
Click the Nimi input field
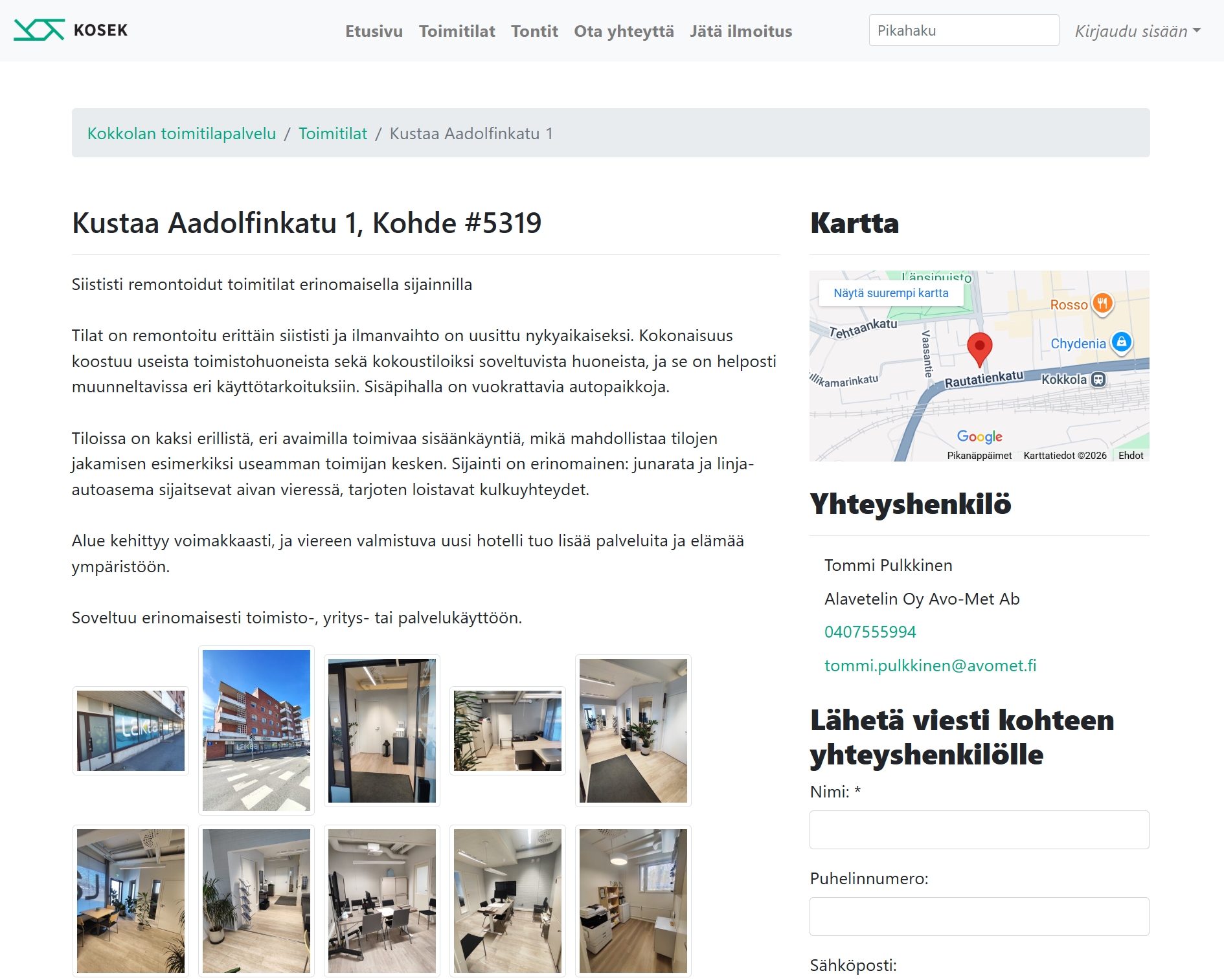click(x=979, y=830)
